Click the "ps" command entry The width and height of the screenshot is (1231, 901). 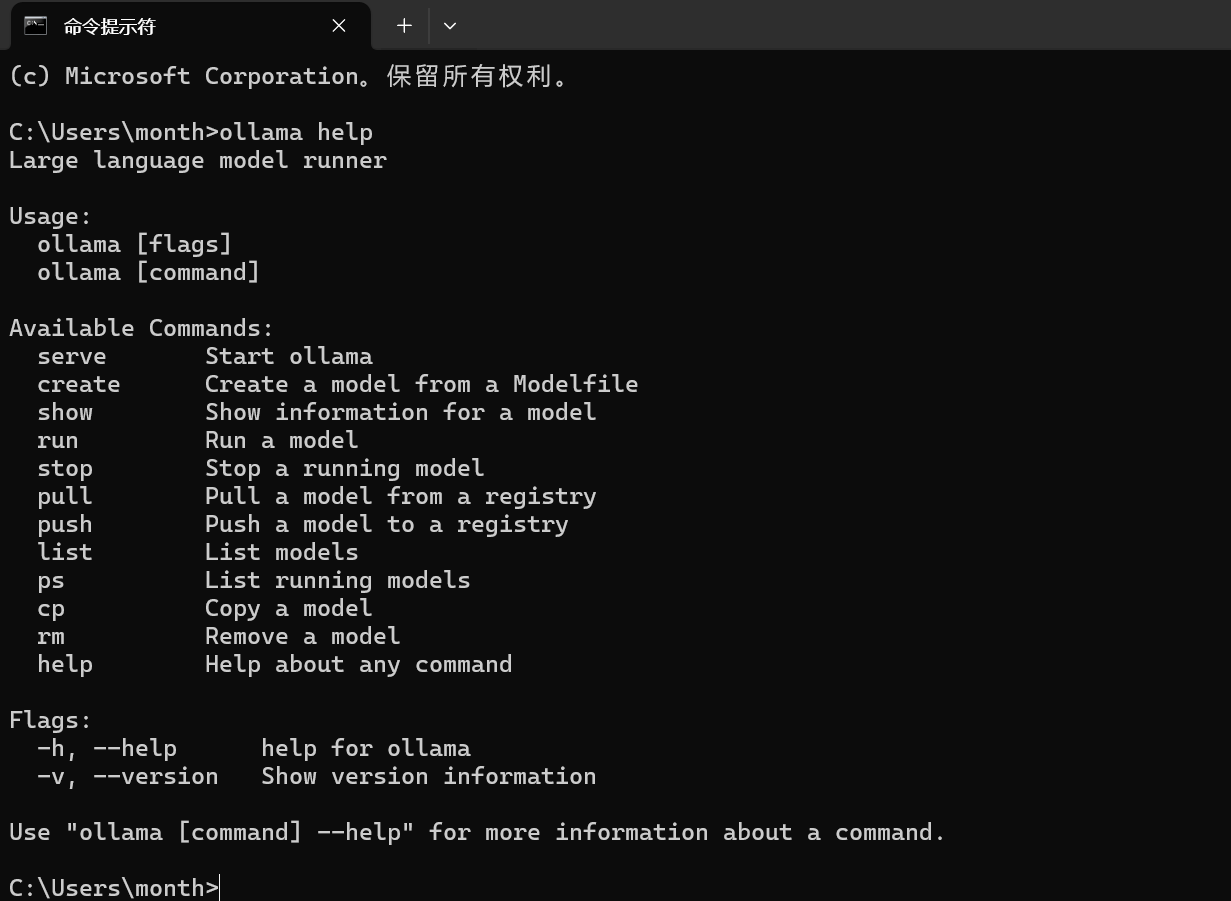coord(51,581)
